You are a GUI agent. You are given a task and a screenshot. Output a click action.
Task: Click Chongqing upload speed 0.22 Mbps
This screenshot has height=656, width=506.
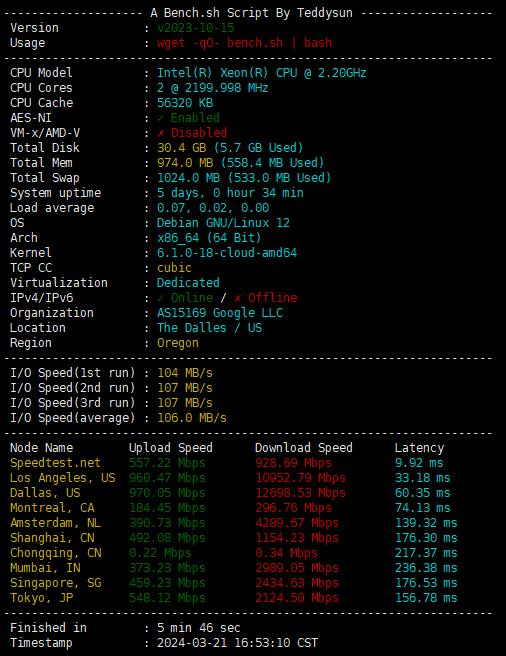(160, 553)
